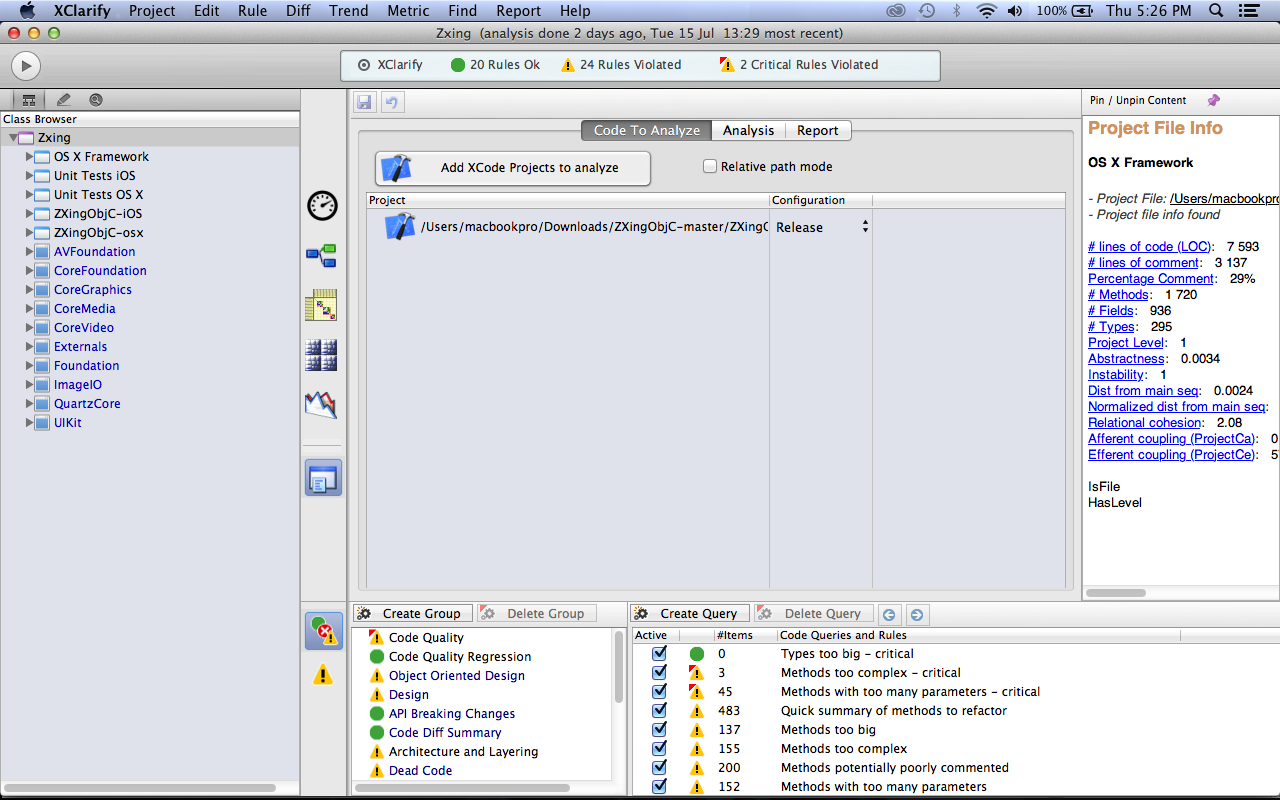Open the # lines of code (LOC) link
The image size is (1280, 800).
coord(1151,247)
